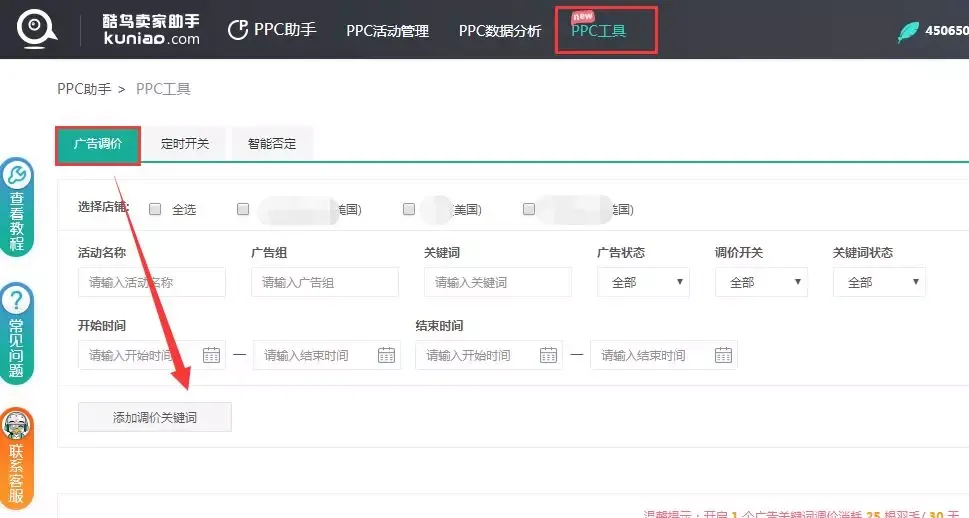
Task: Focus the 广告组 input field
Action: pos(325,282)
